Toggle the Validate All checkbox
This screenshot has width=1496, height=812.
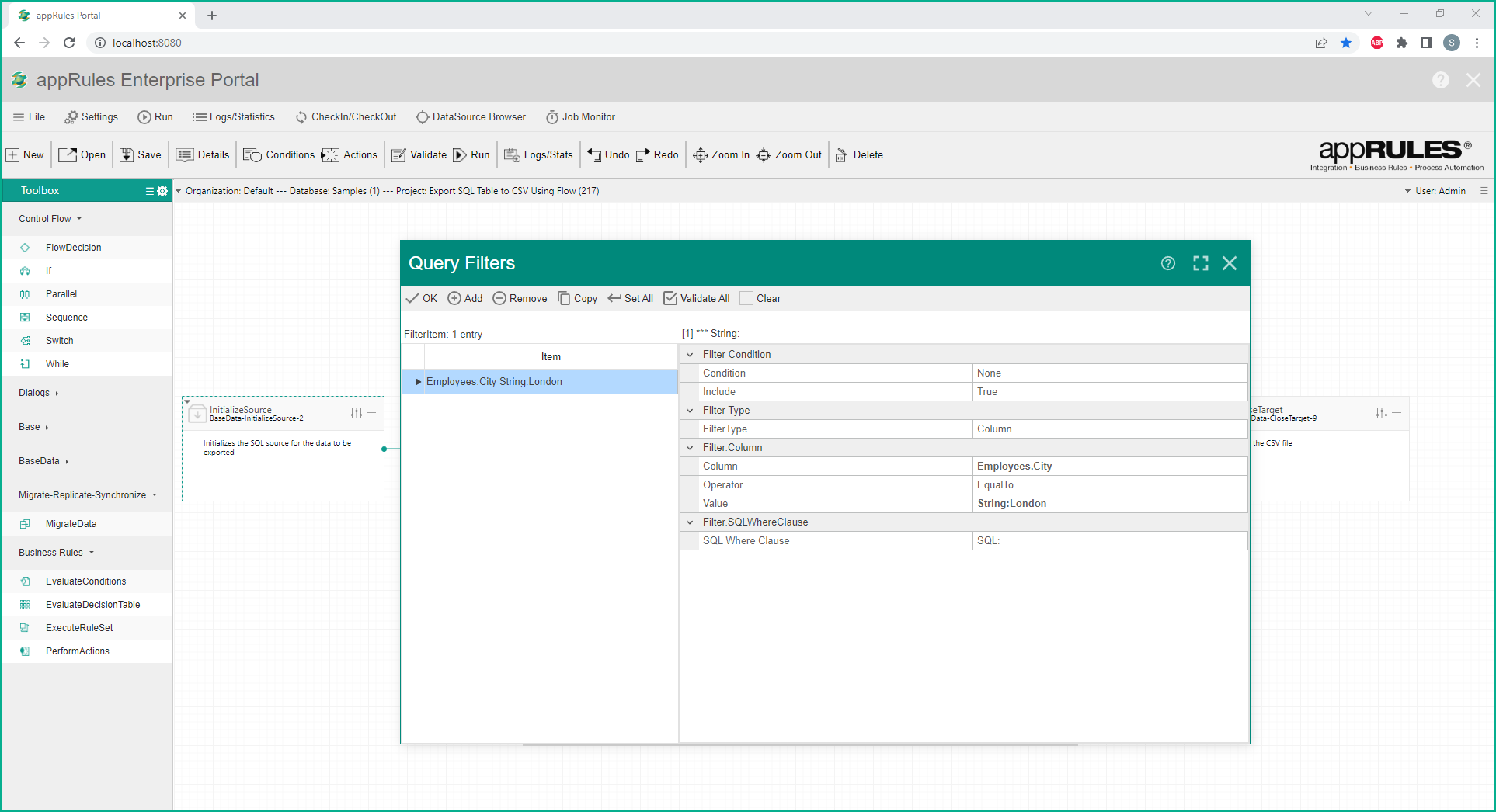click(x=670, y=299)
